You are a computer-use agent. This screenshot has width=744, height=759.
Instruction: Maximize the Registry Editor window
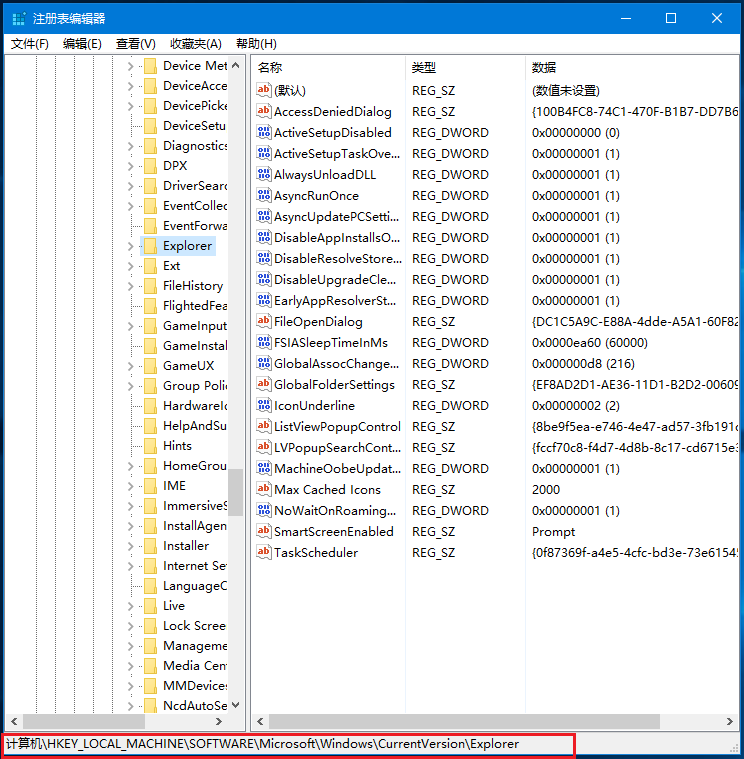click(x=671, y=18)
